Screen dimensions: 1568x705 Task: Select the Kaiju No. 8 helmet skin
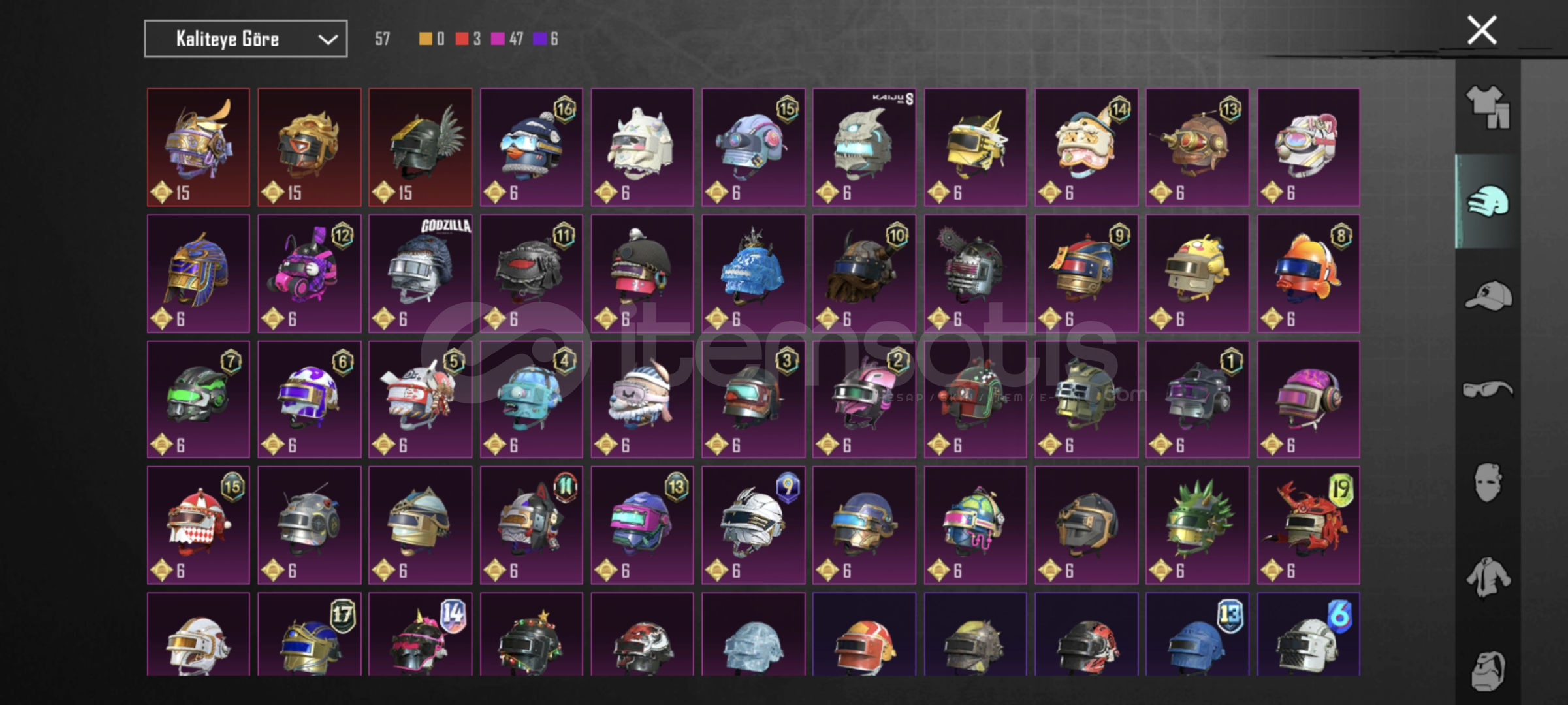[x=864, y=148]
